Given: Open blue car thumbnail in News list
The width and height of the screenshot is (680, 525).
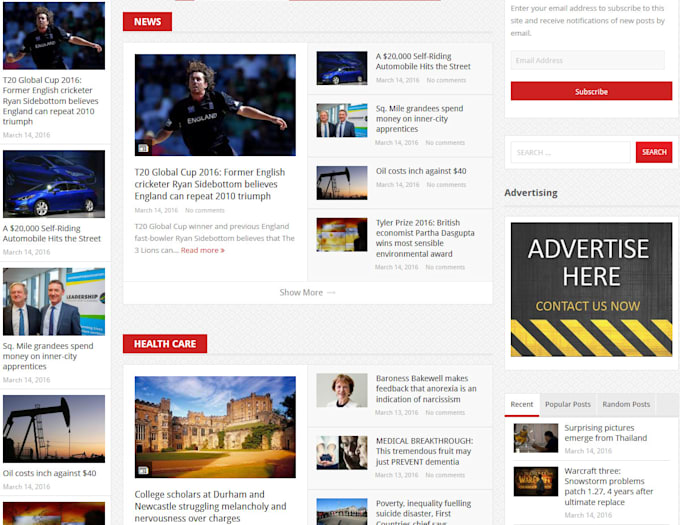Looking at the screenshot, I should point(342,68).
